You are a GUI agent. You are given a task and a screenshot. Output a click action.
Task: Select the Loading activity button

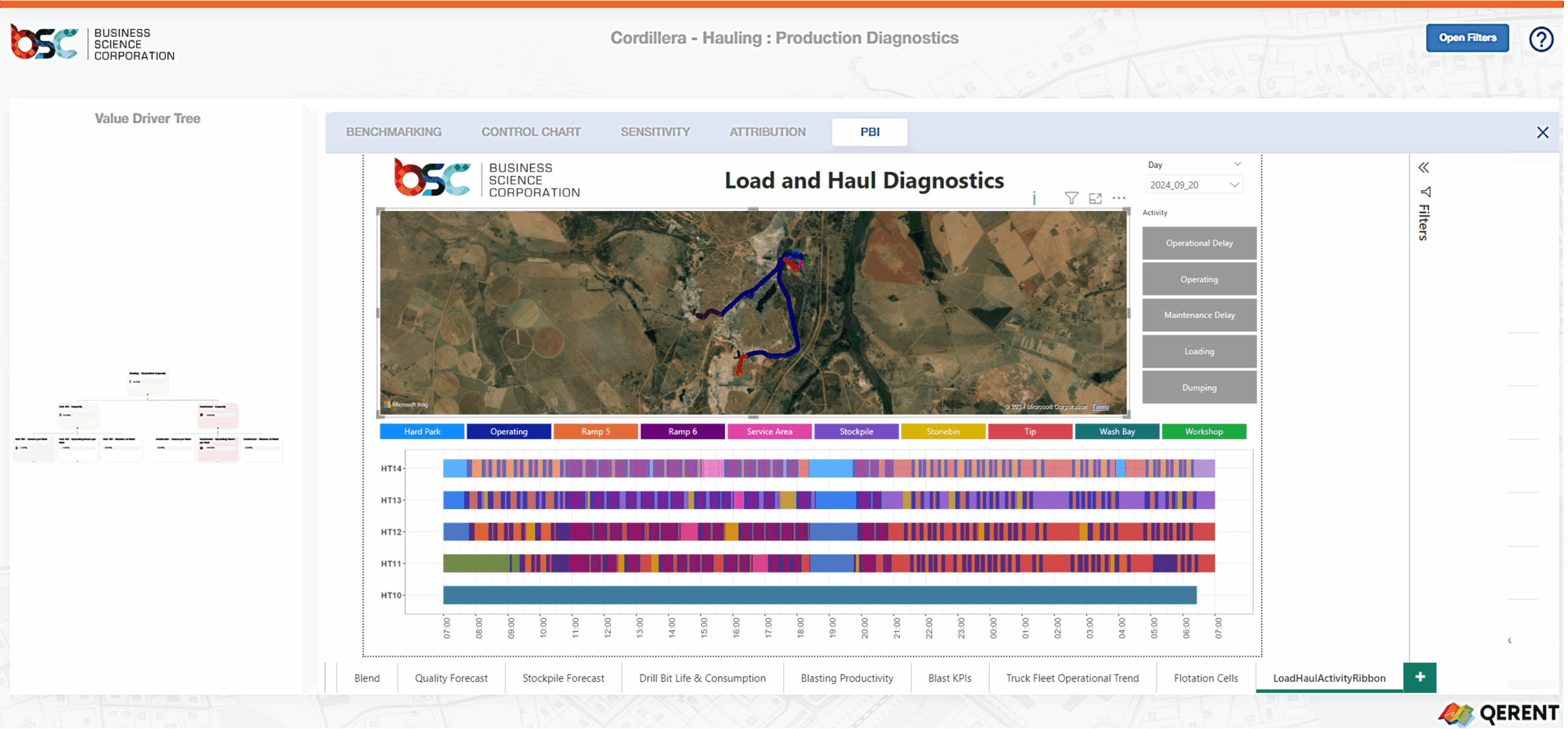click(1199, 351)
